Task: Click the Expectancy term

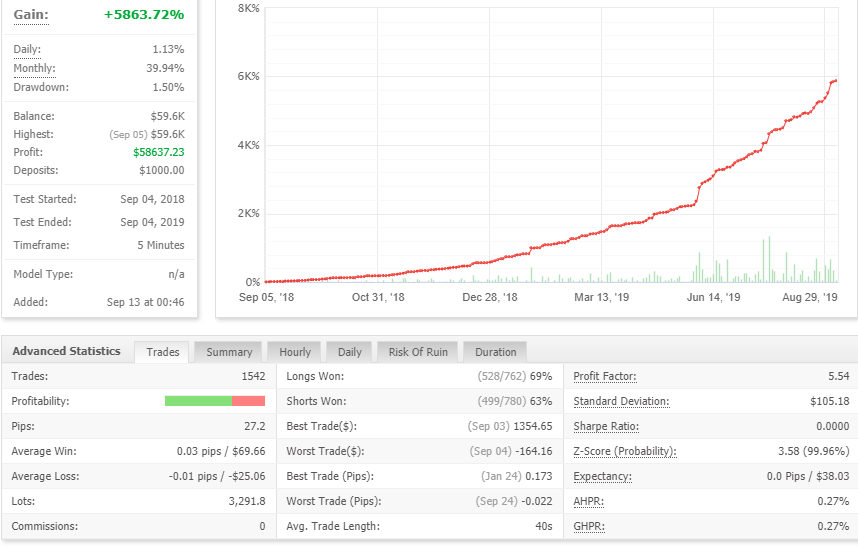Action: pyautogui.click(x=602, y=477)
